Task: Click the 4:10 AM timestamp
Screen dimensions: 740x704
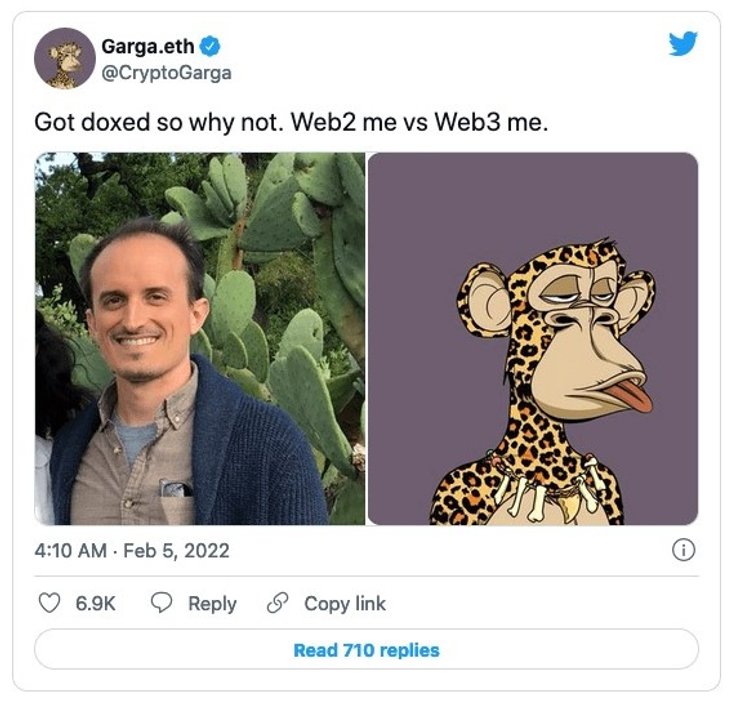Action: (71, 550)
